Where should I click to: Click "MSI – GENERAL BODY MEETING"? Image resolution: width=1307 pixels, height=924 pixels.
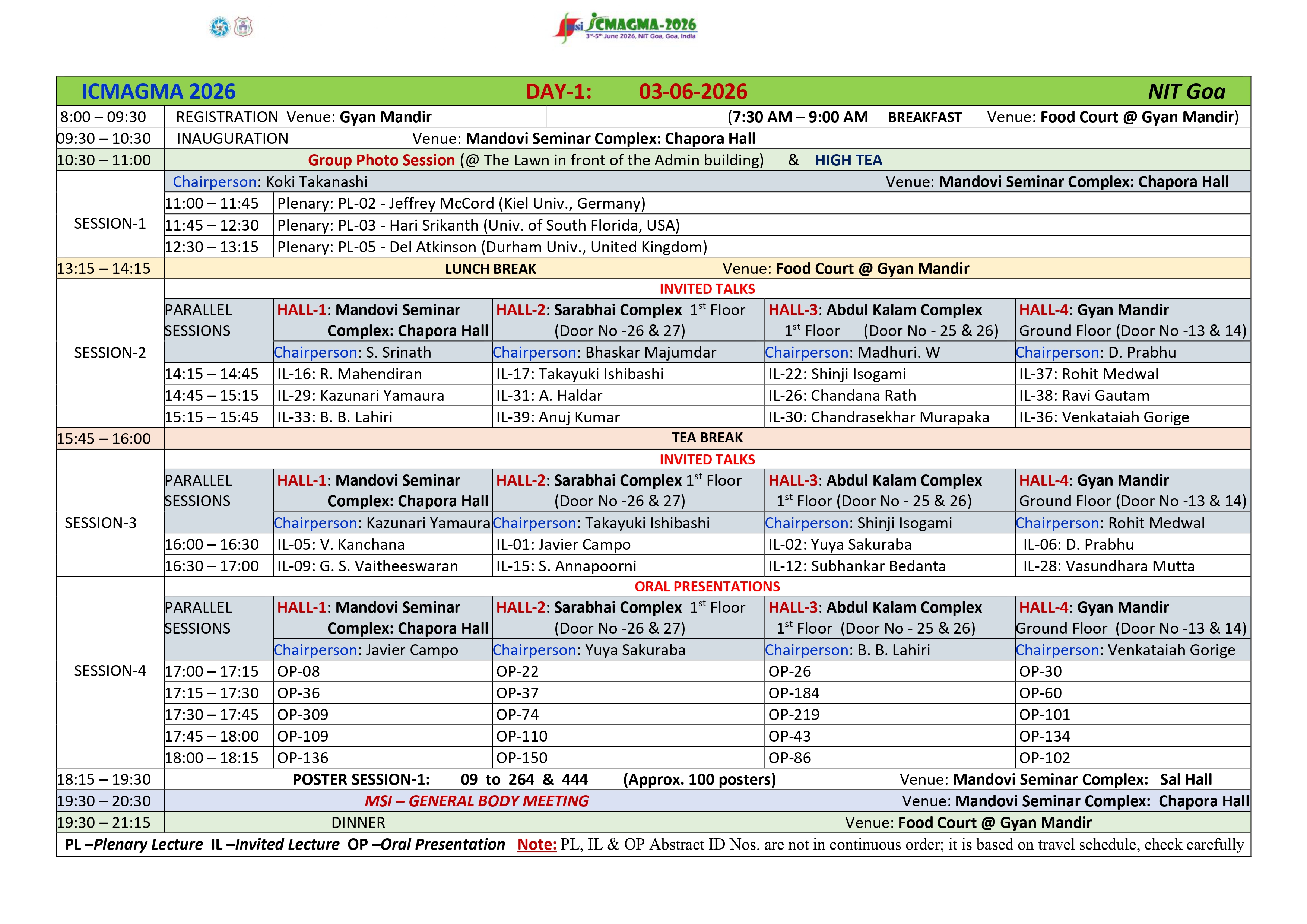pyautogui.click(x=476, y=801)
